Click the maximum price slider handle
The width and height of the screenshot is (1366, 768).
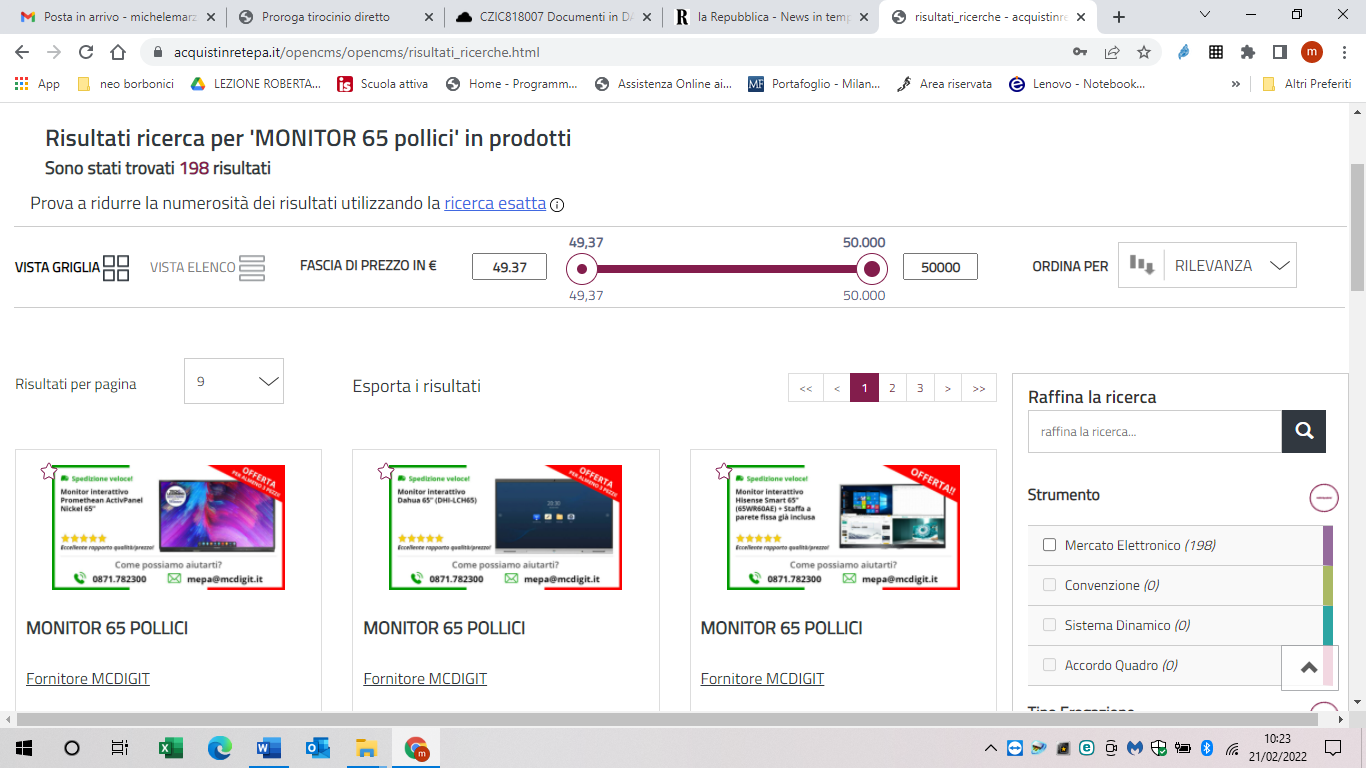872,268
